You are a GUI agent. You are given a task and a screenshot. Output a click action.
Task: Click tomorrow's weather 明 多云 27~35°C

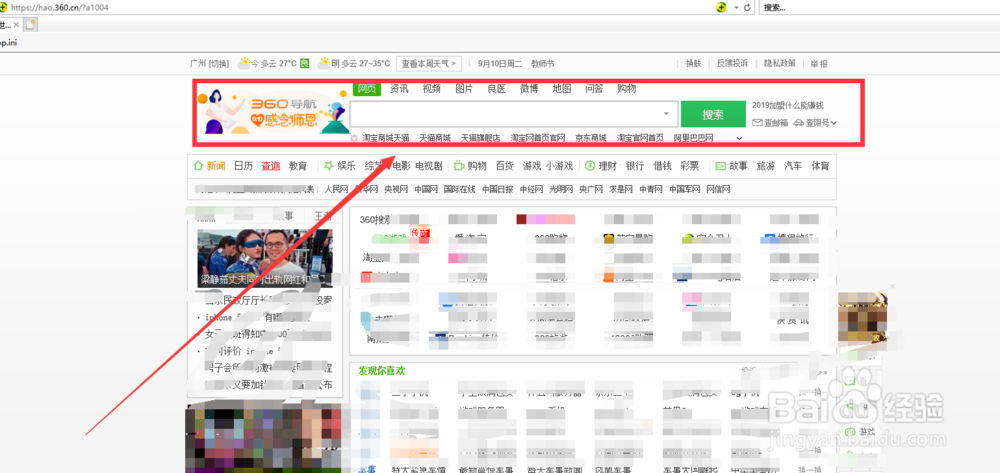(x=354, y=64)
